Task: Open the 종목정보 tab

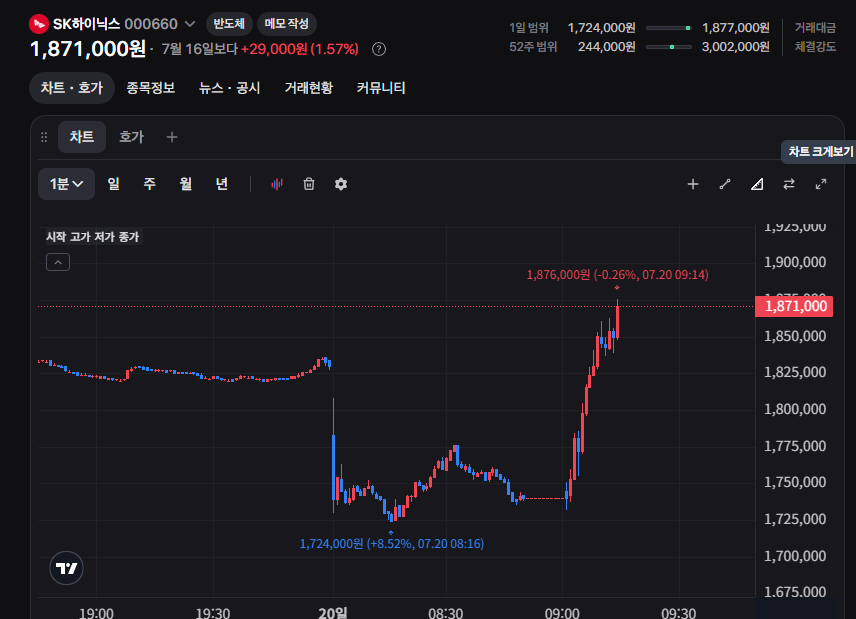Action: [151, 88]
